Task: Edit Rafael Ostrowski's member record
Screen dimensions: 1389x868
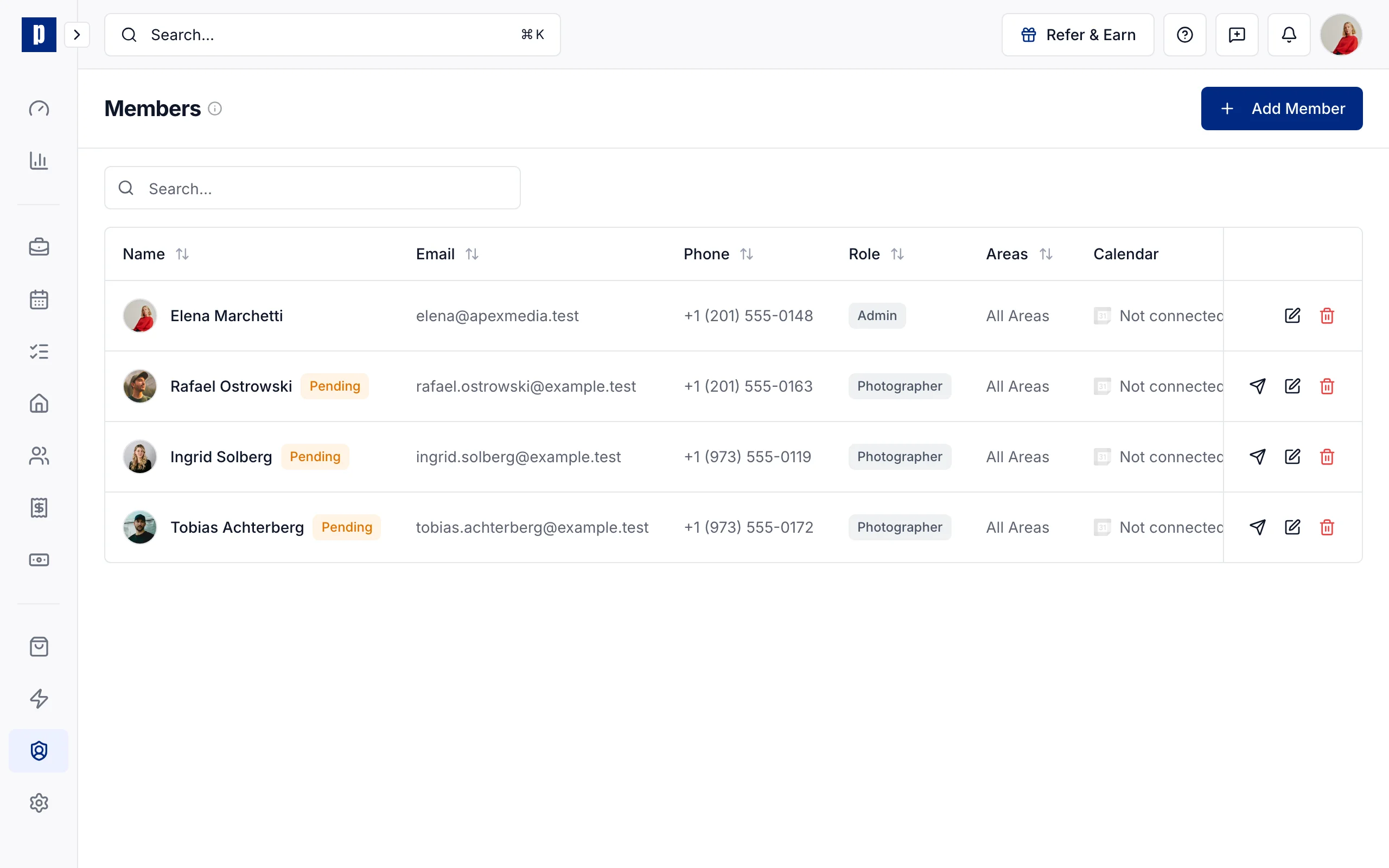Action: click(x=1292, y=386)
